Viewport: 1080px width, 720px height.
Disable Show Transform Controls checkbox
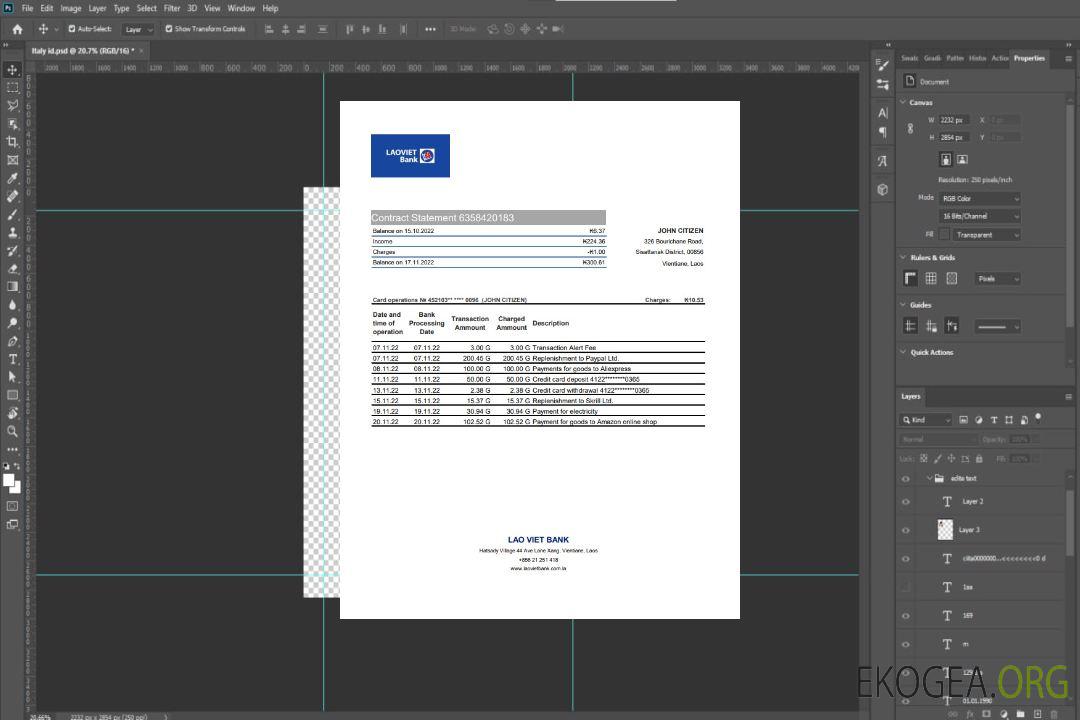tap(169, 29)
